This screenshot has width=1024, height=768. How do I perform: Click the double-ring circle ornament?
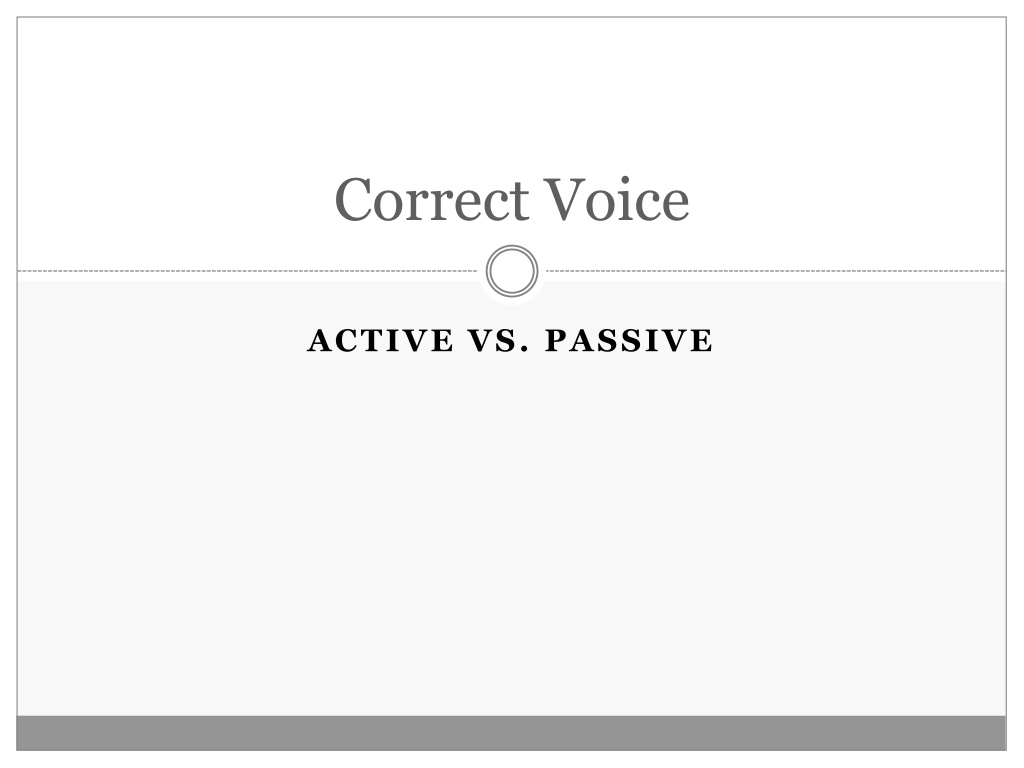coord(512,270)
